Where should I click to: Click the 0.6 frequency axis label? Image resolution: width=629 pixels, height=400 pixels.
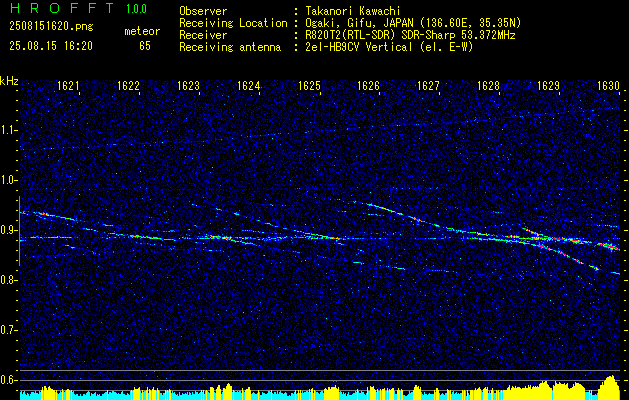[x=9, y=380]
